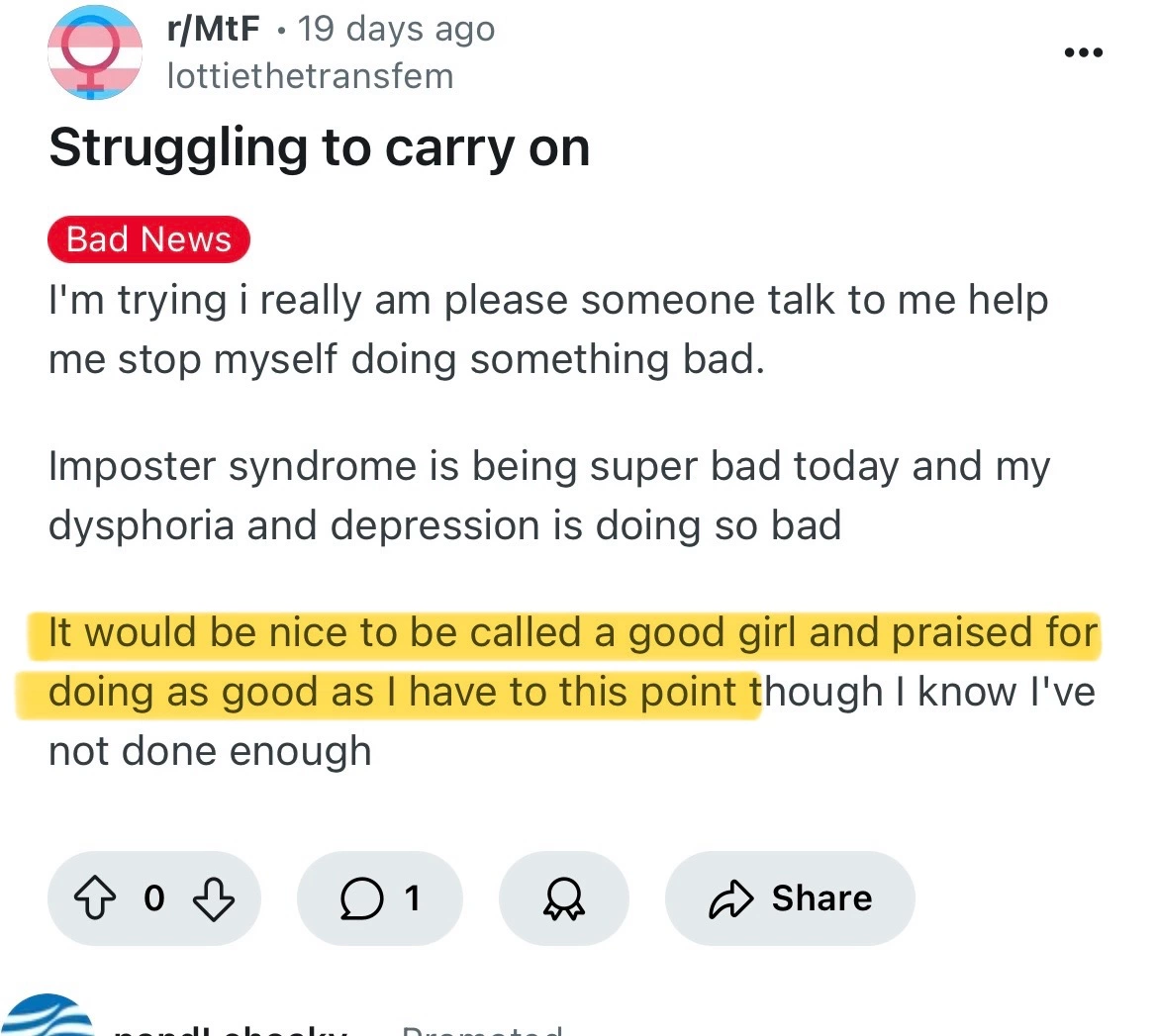The width and height of the screenshot is (1158, 1036).
Task: View the lottiethetransfem user profile
Action: point(310,76)
